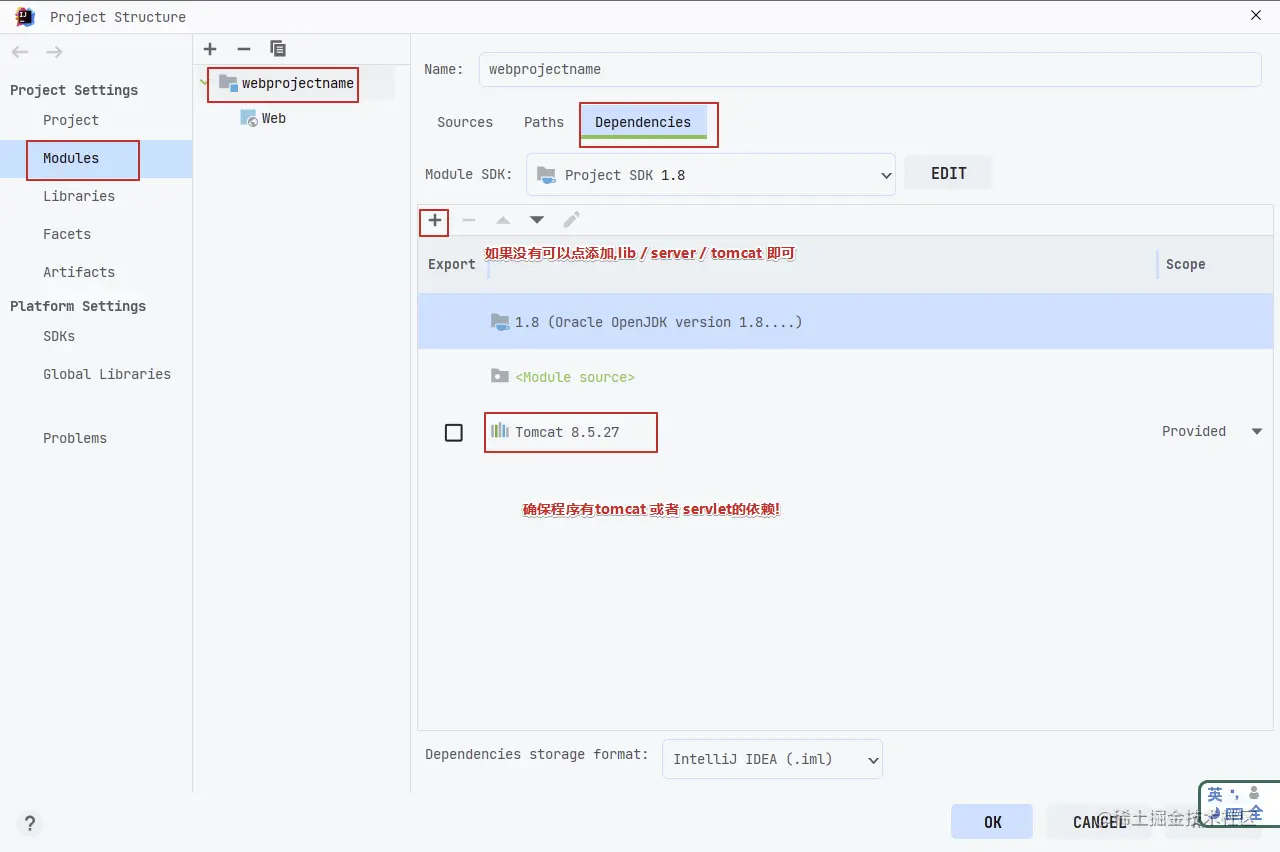Move dependency up with up arrow
This screenshot has width=1280, height=852.
coord(503,220)
